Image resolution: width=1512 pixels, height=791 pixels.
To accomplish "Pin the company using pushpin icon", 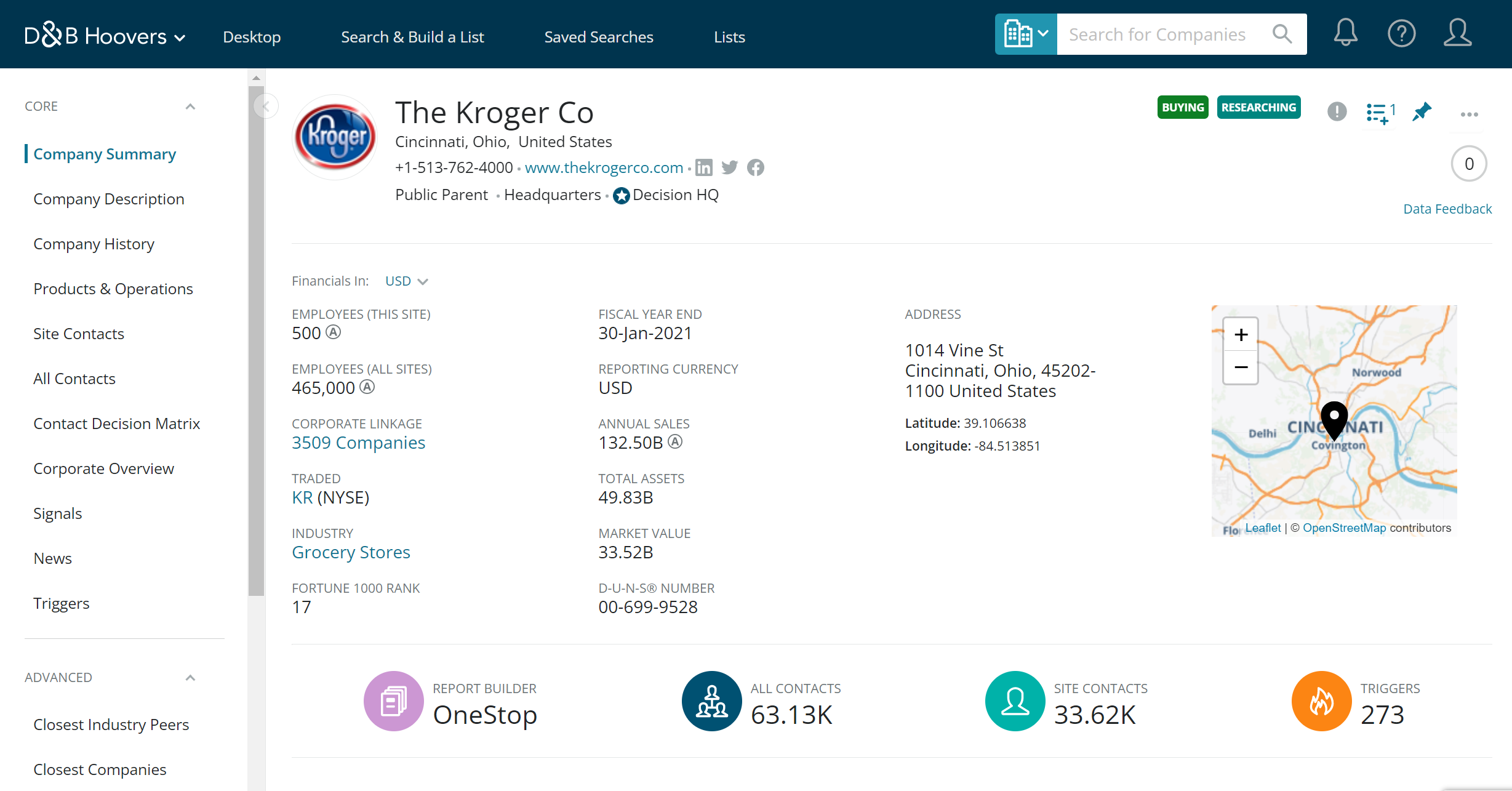I will [x=1422, y=112].
